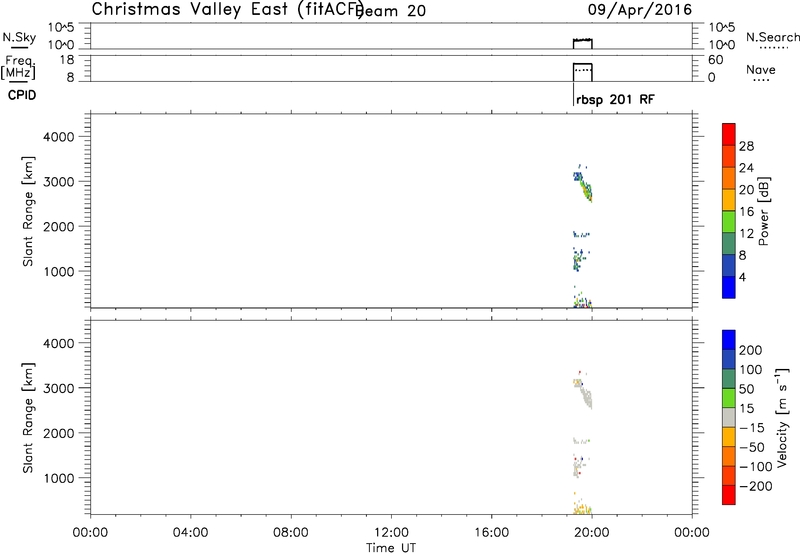
Task: Select the N.Sky legend label
Action: coord(19,37)
